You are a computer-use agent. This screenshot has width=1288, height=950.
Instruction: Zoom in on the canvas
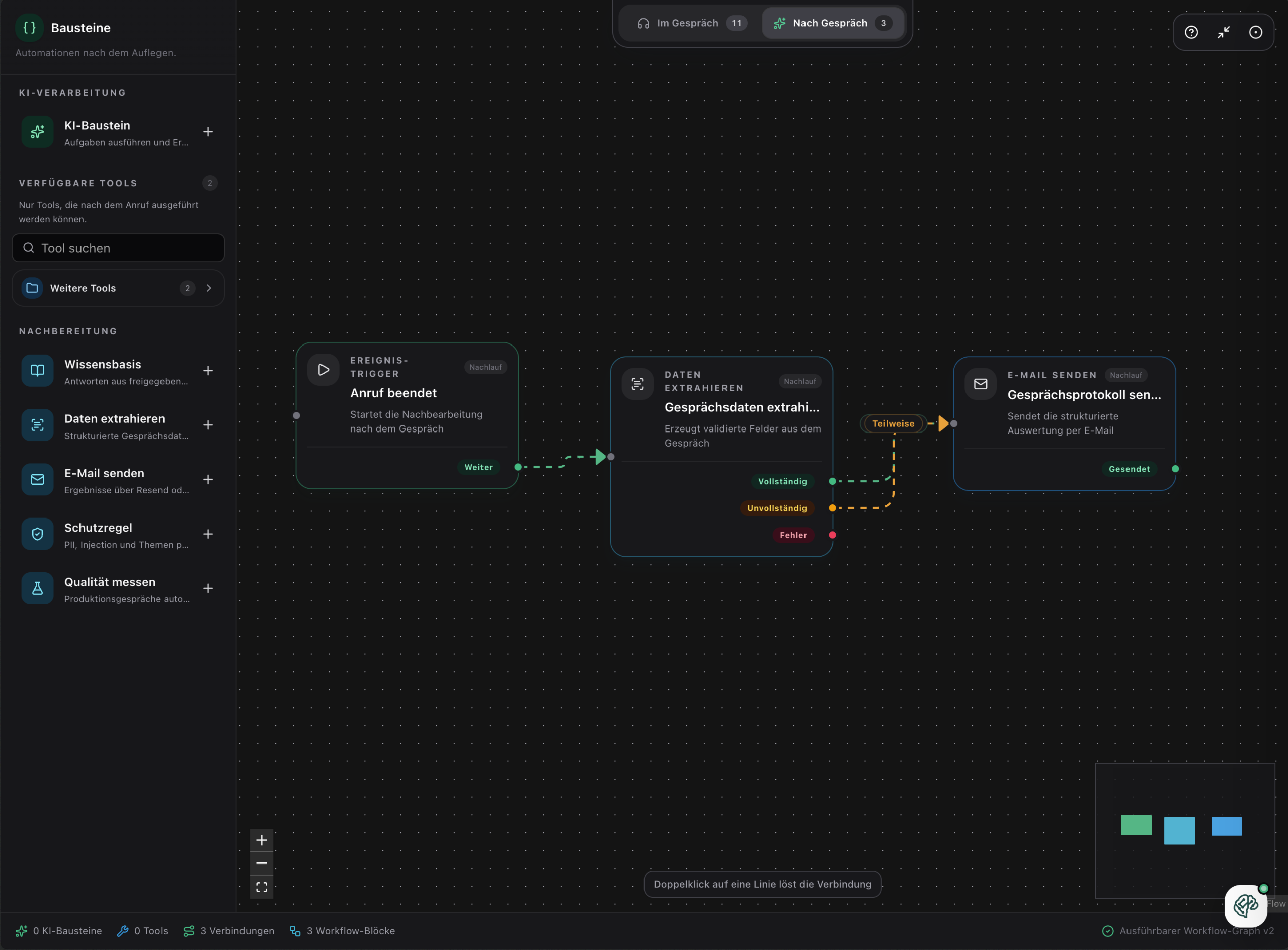tap(262, 840)
